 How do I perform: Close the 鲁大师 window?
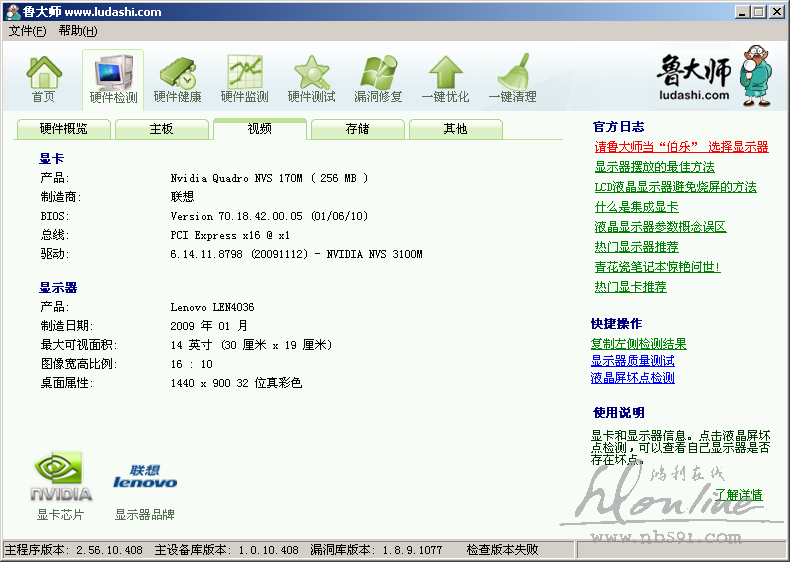(x=777, y=12)
